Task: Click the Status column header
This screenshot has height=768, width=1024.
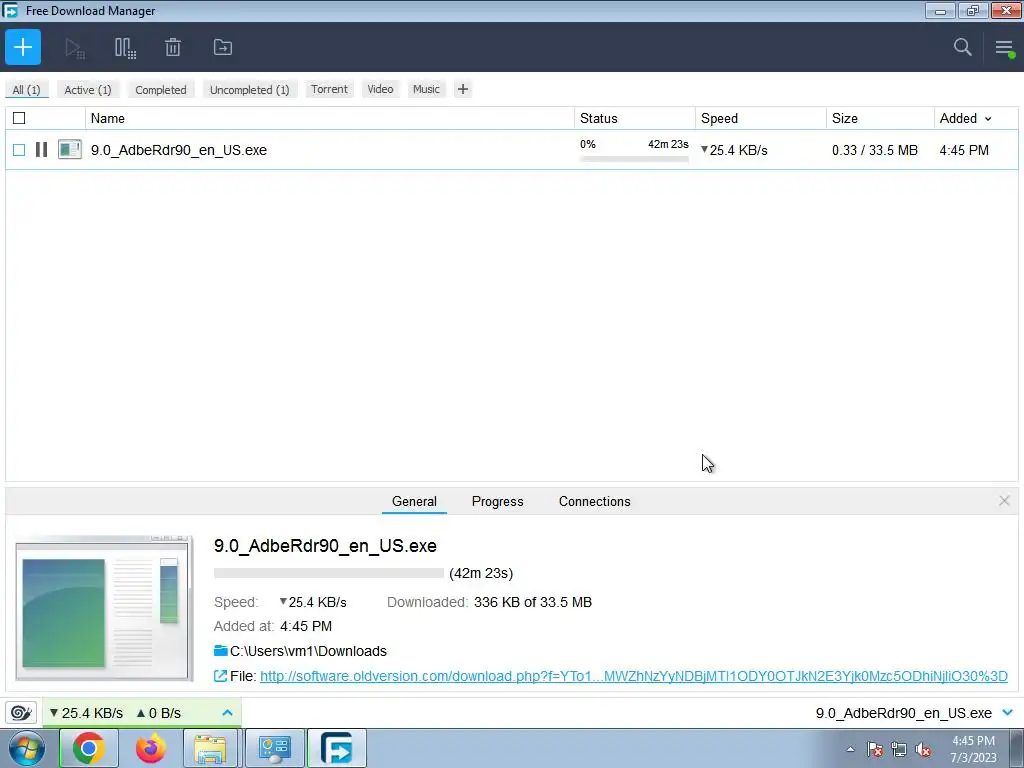Action: point(635,118)
